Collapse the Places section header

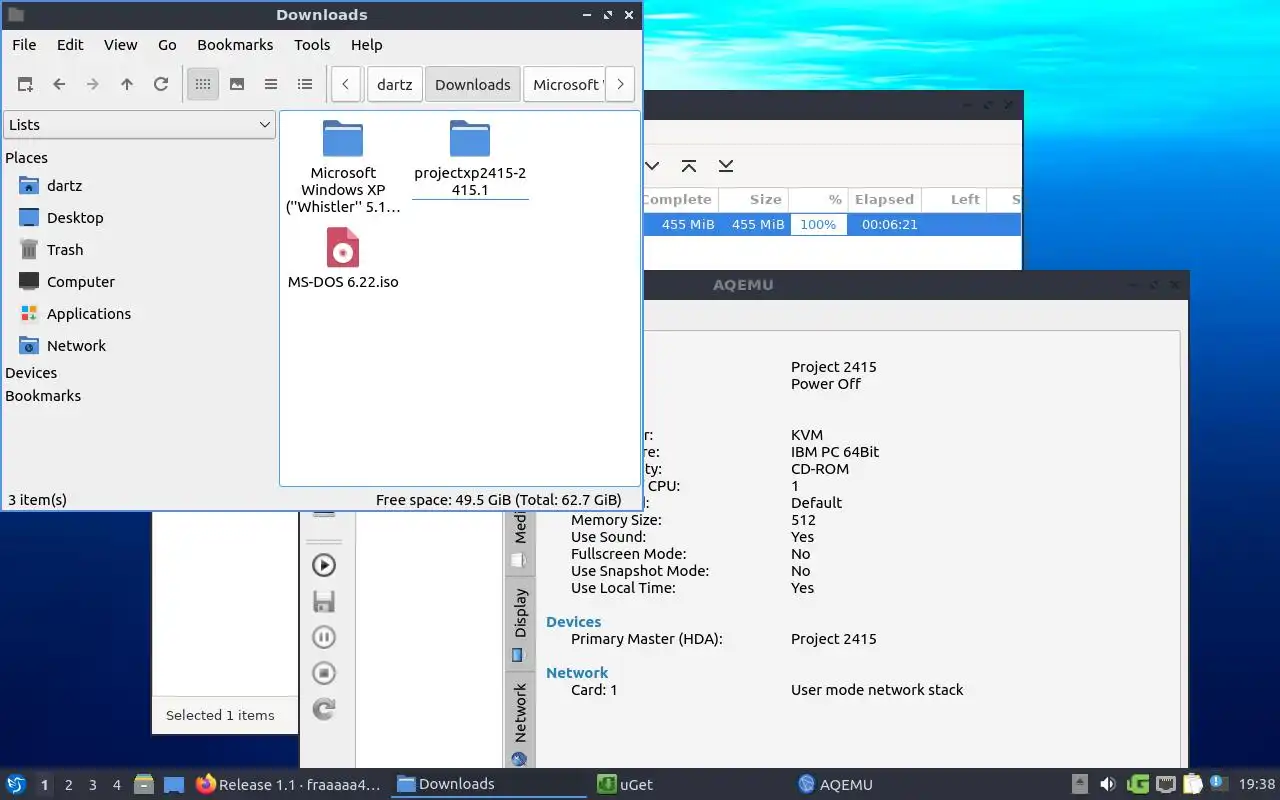click(x=26, y=158)
